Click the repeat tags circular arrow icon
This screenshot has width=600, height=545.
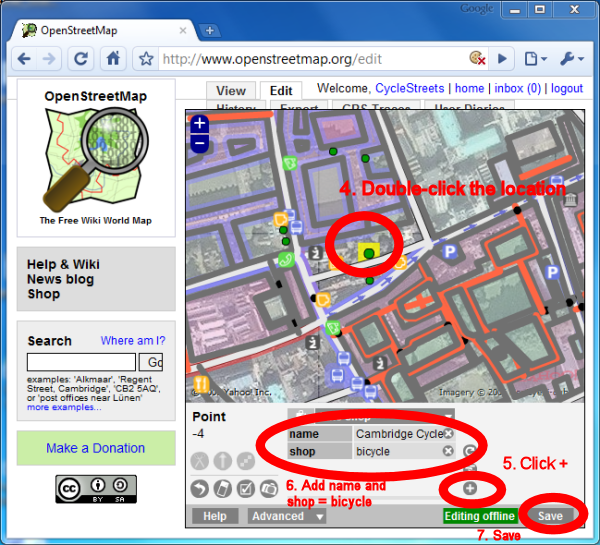[x=470, y=451]
